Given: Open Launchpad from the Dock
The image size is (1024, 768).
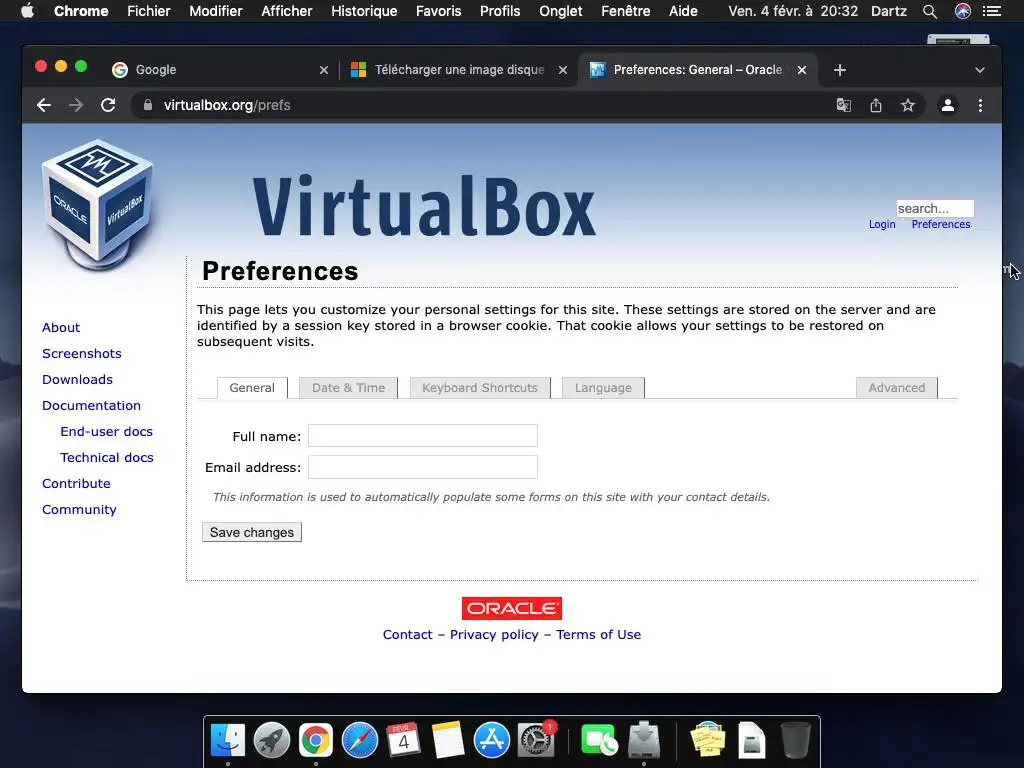Looking at the screenshot, I should (272, 741).
